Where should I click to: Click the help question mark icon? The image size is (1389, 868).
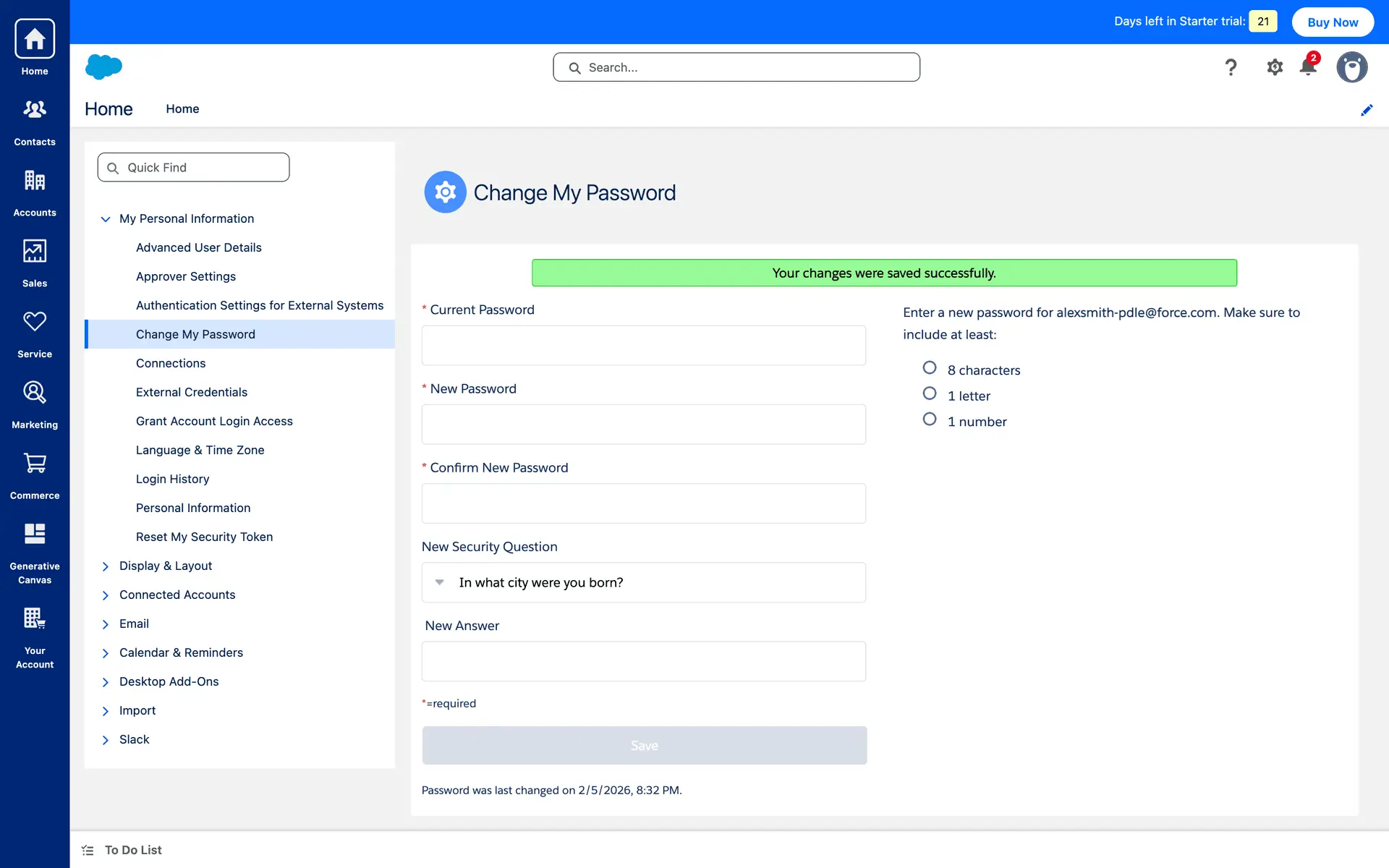(x=1231, y=67)
